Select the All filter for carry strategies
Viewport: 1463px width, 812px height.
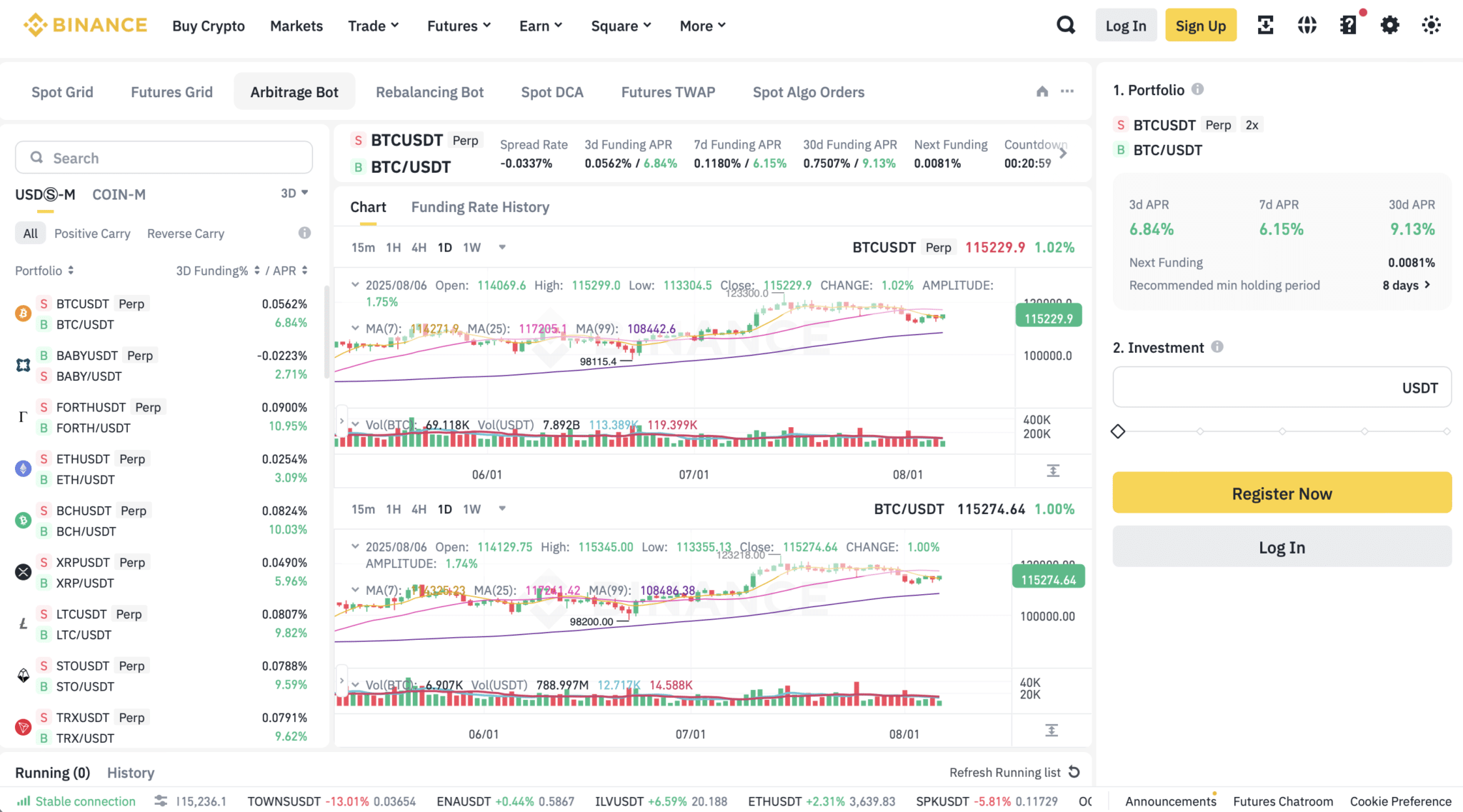point(30,233)
